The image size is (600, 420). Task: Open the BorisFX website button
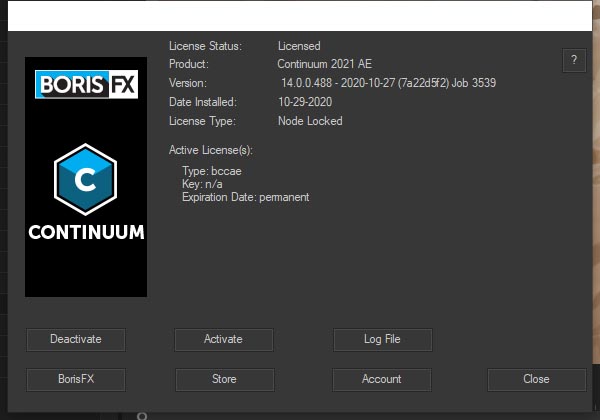click(76, 379)
